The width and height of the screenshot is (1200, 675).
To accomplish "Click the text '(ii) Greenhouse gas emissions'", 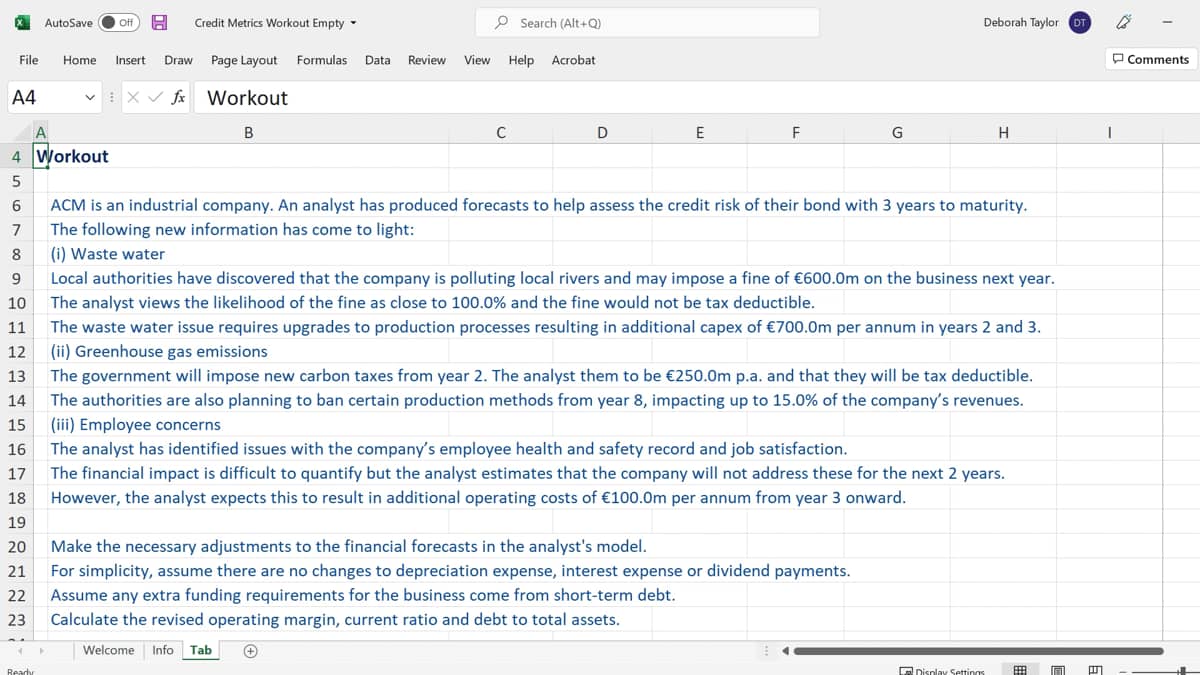I will click(x=159, y=351).
